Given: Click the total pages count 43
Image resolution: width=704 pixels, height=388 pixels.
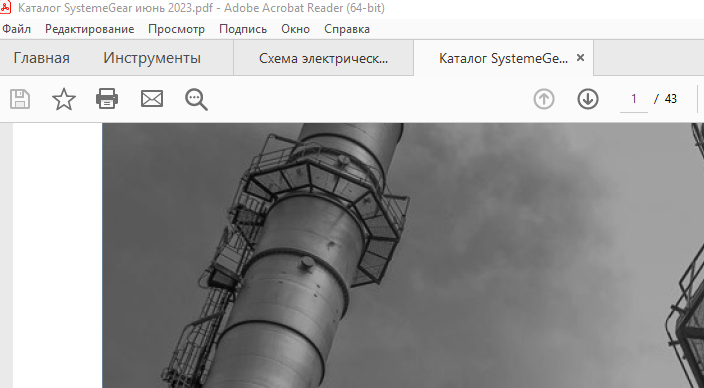Looking at the screenshot, I should [x=671, y=99].
